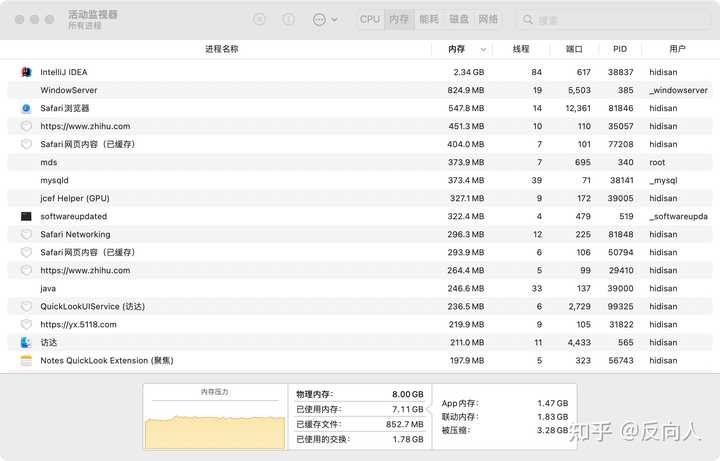720x461 pixels.
Task: Sort by PID column header
Action: pyautogui.click(x=620, y=49)
